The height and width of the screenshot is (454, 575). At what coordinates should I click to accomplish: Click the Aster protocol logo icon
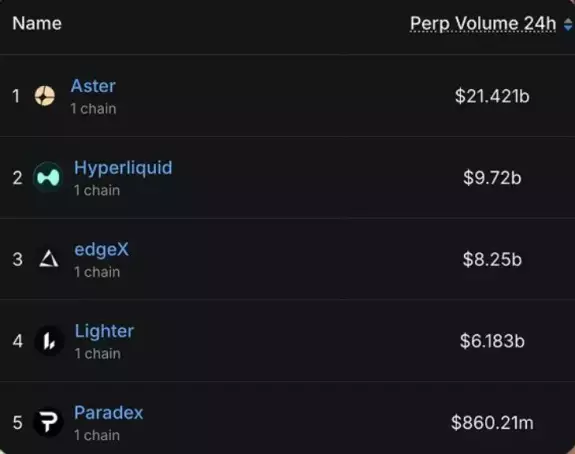tap(45, 96)
